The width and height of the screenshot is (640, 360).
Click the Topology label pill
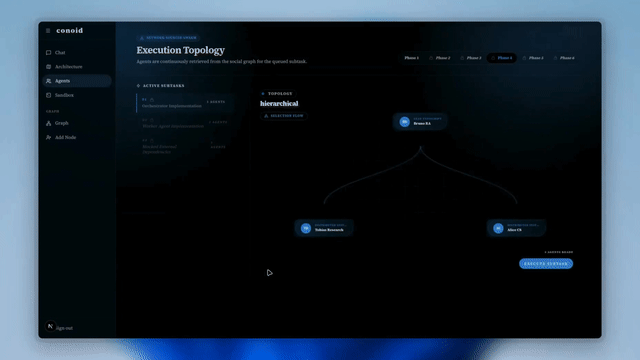(x=278, y=93)
